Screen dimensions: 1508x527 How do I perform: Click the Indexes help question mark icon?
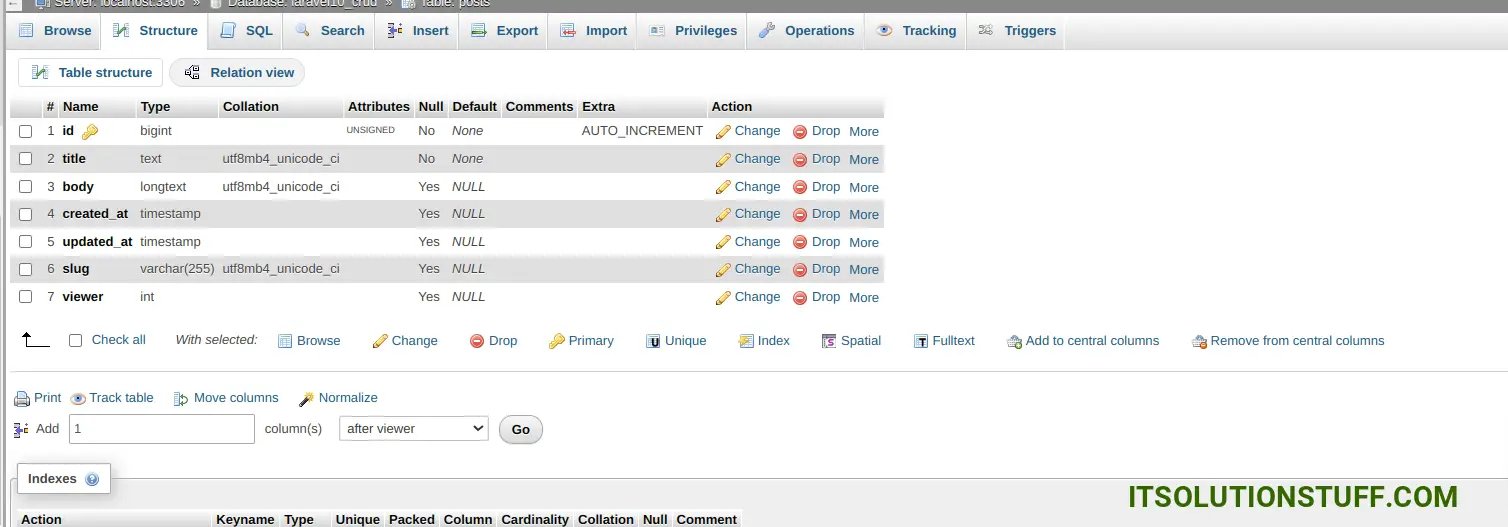click(92, 480)
